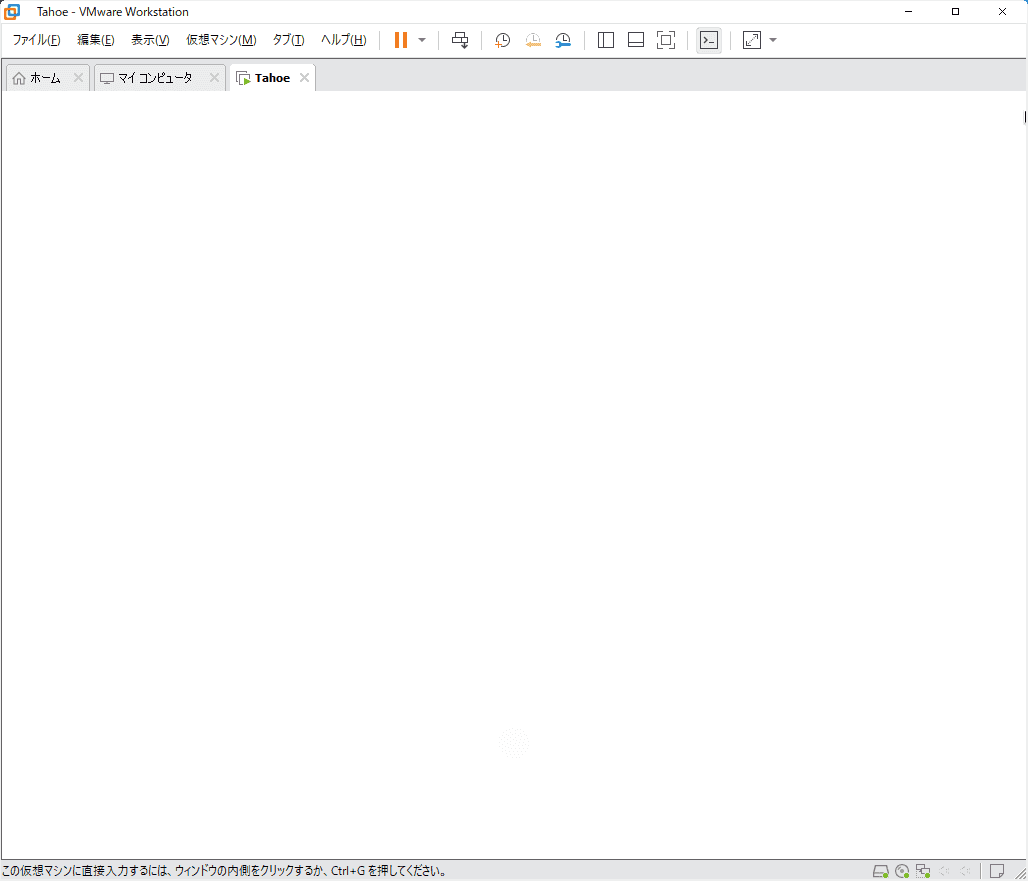Take a snapshot of this virtual machine

coord(503,40)
